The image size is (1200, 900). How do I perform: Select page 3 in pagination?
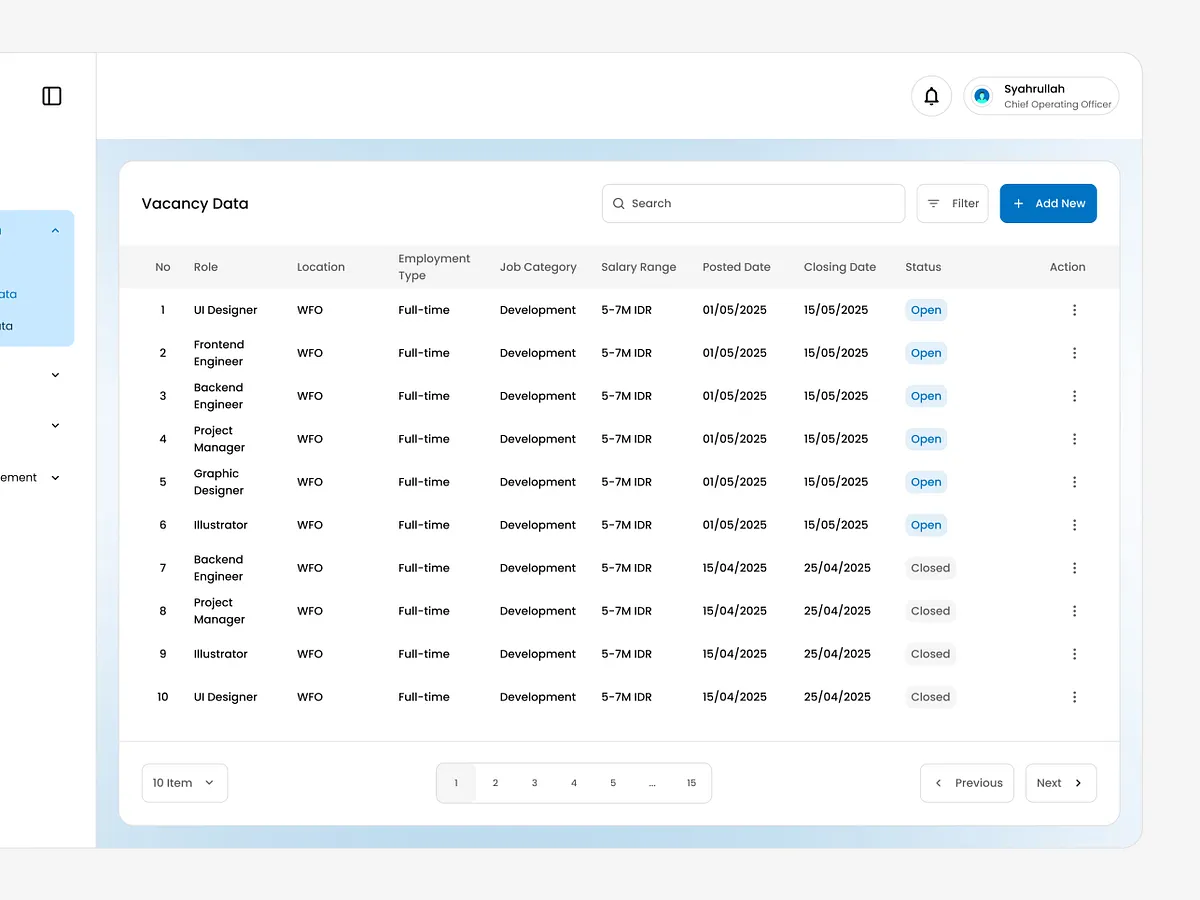point(534,783)
